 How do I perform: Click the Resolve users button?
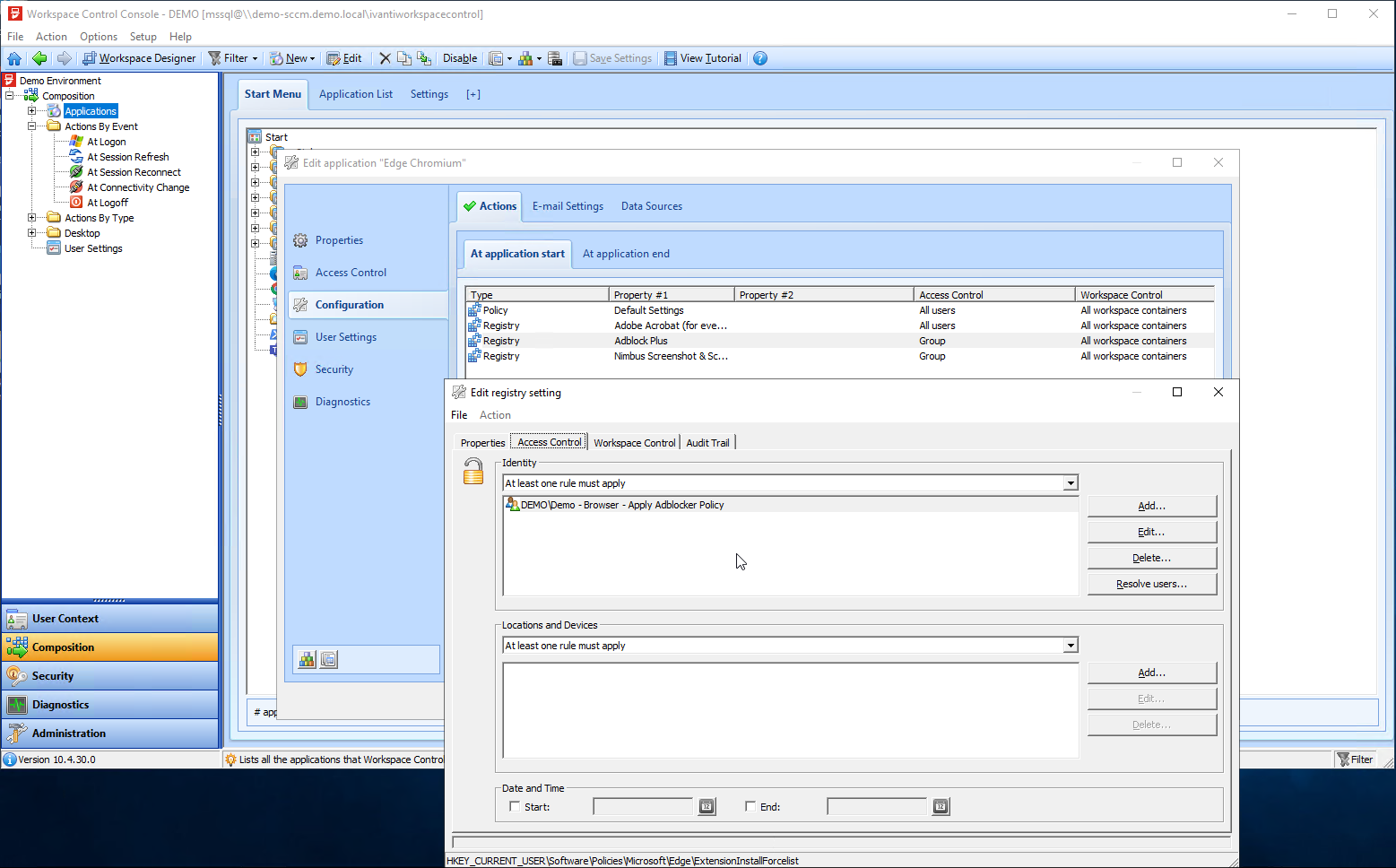pos(1151,584)
